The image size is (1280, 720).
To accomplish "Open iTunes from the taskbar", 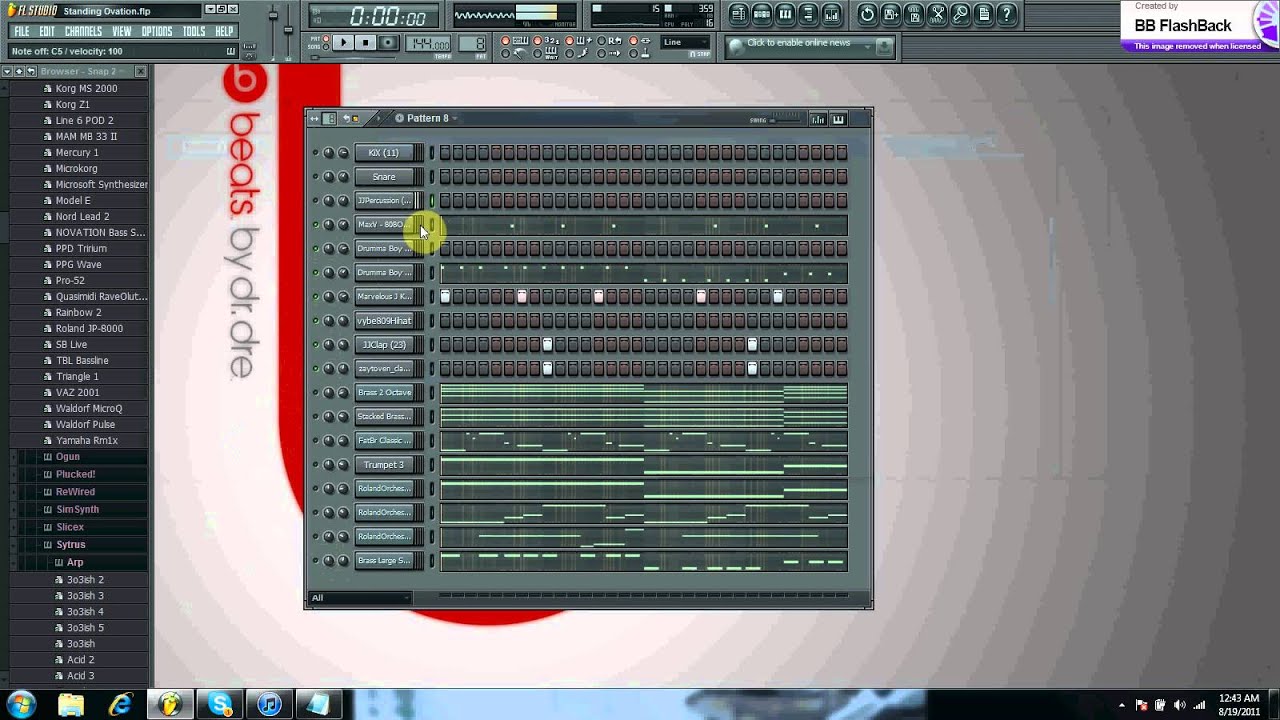I will (x=269, y=704).
